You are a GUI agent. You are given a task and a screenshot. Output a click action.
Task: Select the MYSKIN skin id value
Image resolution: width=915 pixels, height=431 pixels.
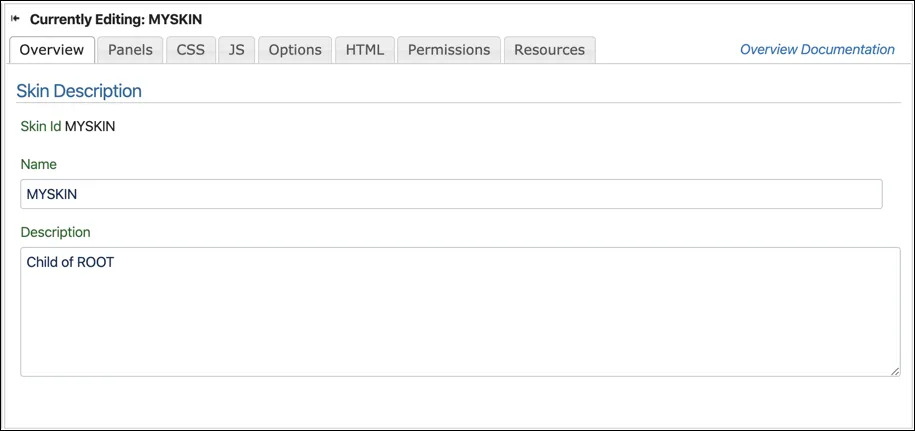click(90, 127)
